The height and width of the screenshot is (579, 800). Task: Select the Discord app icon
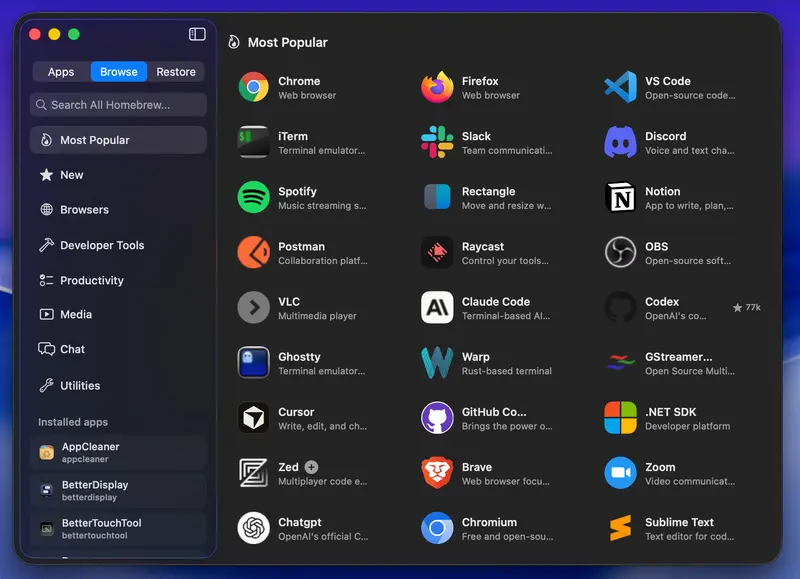tap(620, 142)
